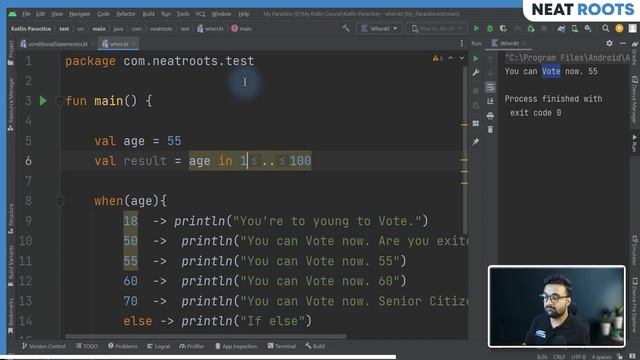Open Version Control tool window

tap(44, 346)
